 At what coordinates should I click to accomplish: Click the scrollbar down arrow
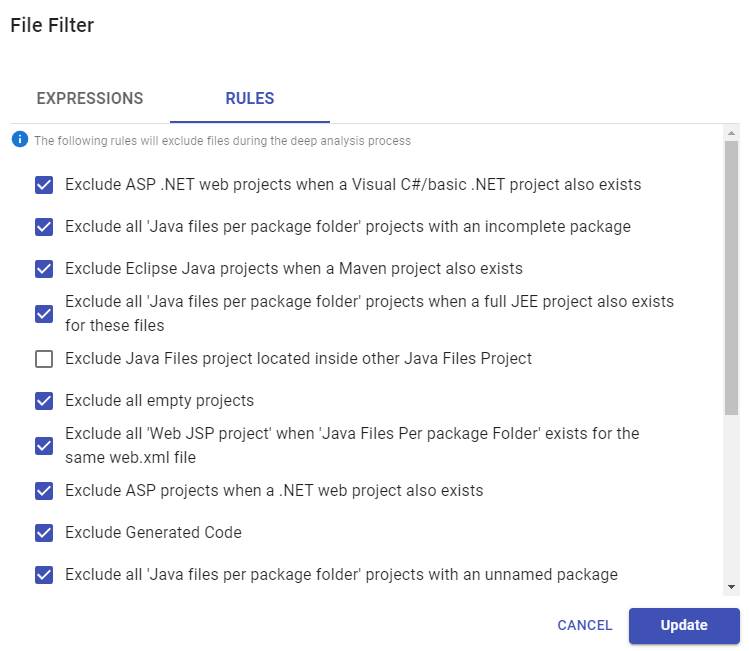click(x=731, y=587)
